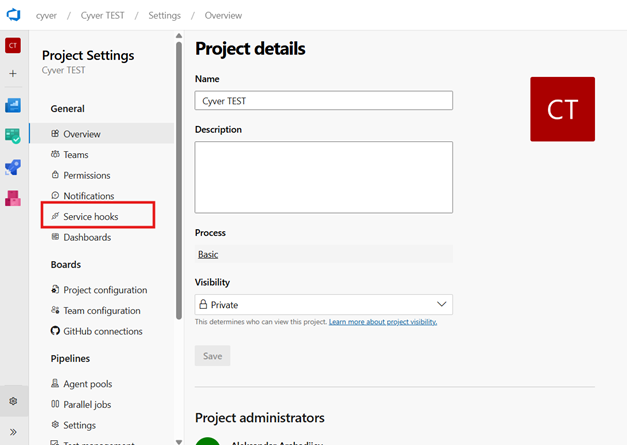Click the scrollbar up arrow
627x445 pixels.
click(179, 36)
